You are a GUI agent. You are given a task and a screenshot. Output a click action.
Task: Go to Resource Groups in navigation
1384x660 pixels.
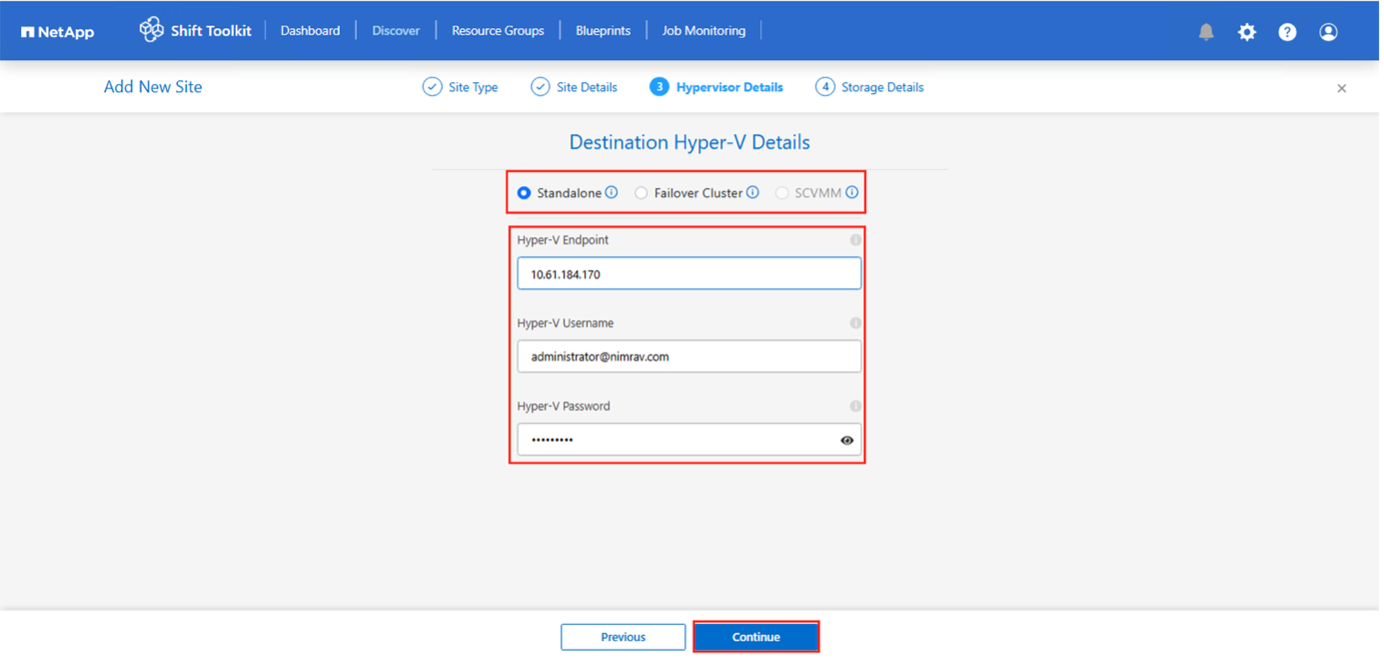pyautogui.click(x=497, y=31)
